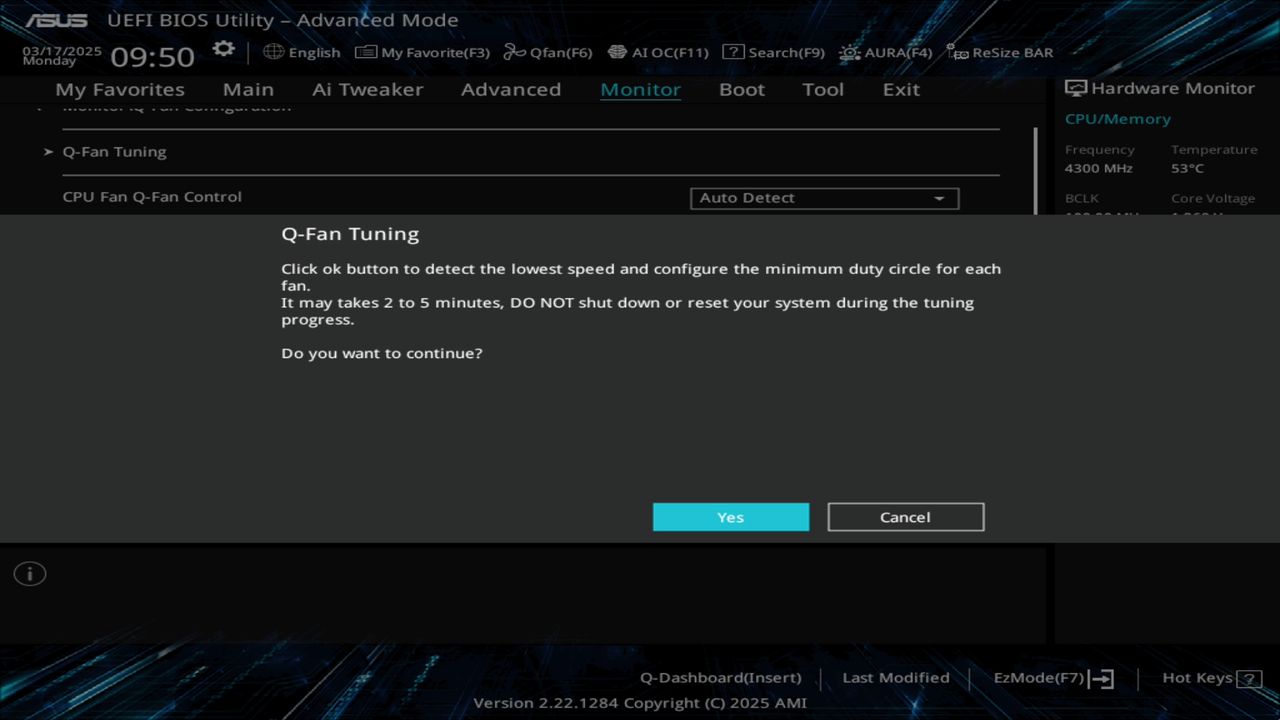Open the Tool tab
The height and width of the screenshot is (720, 1280).
pos(823,89)
